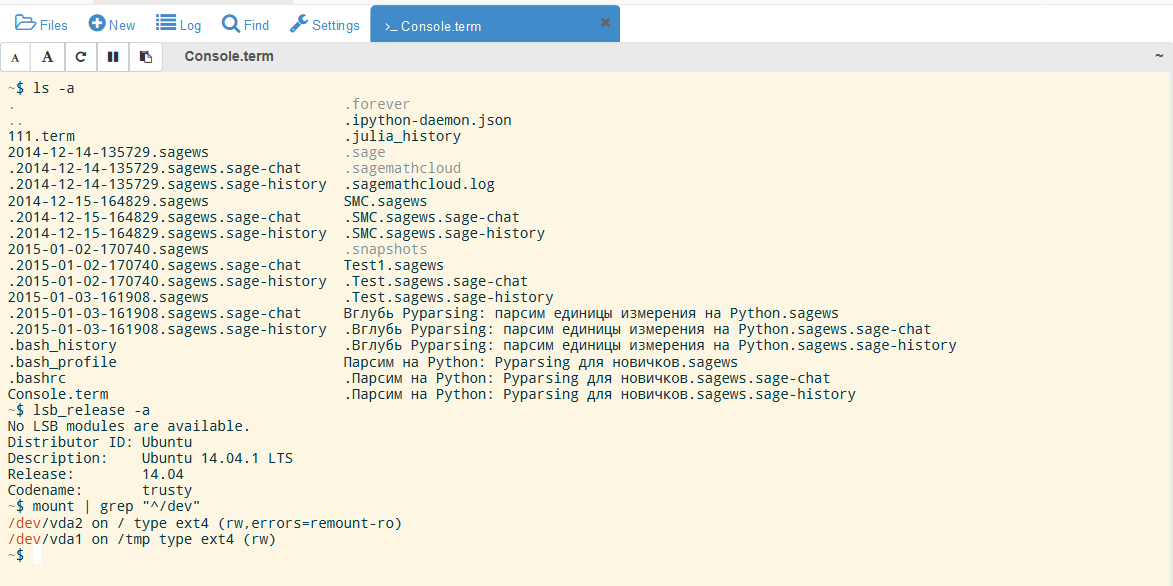Collapse the console with the tilde control
Screen dimensions: 1173x586
(1158, 57)
